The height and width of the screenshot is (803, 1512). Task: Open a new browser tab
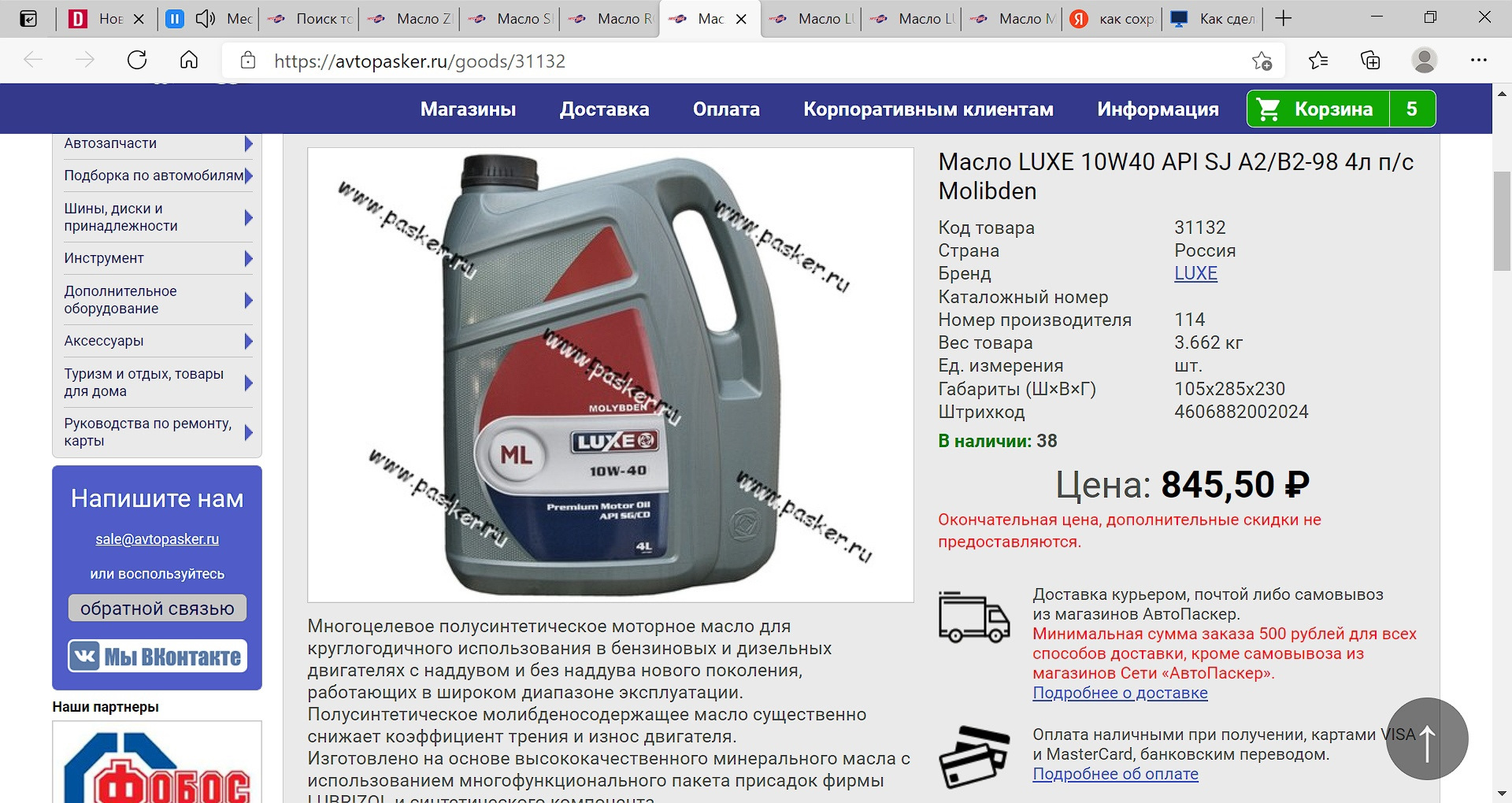tap(1283, 18)
